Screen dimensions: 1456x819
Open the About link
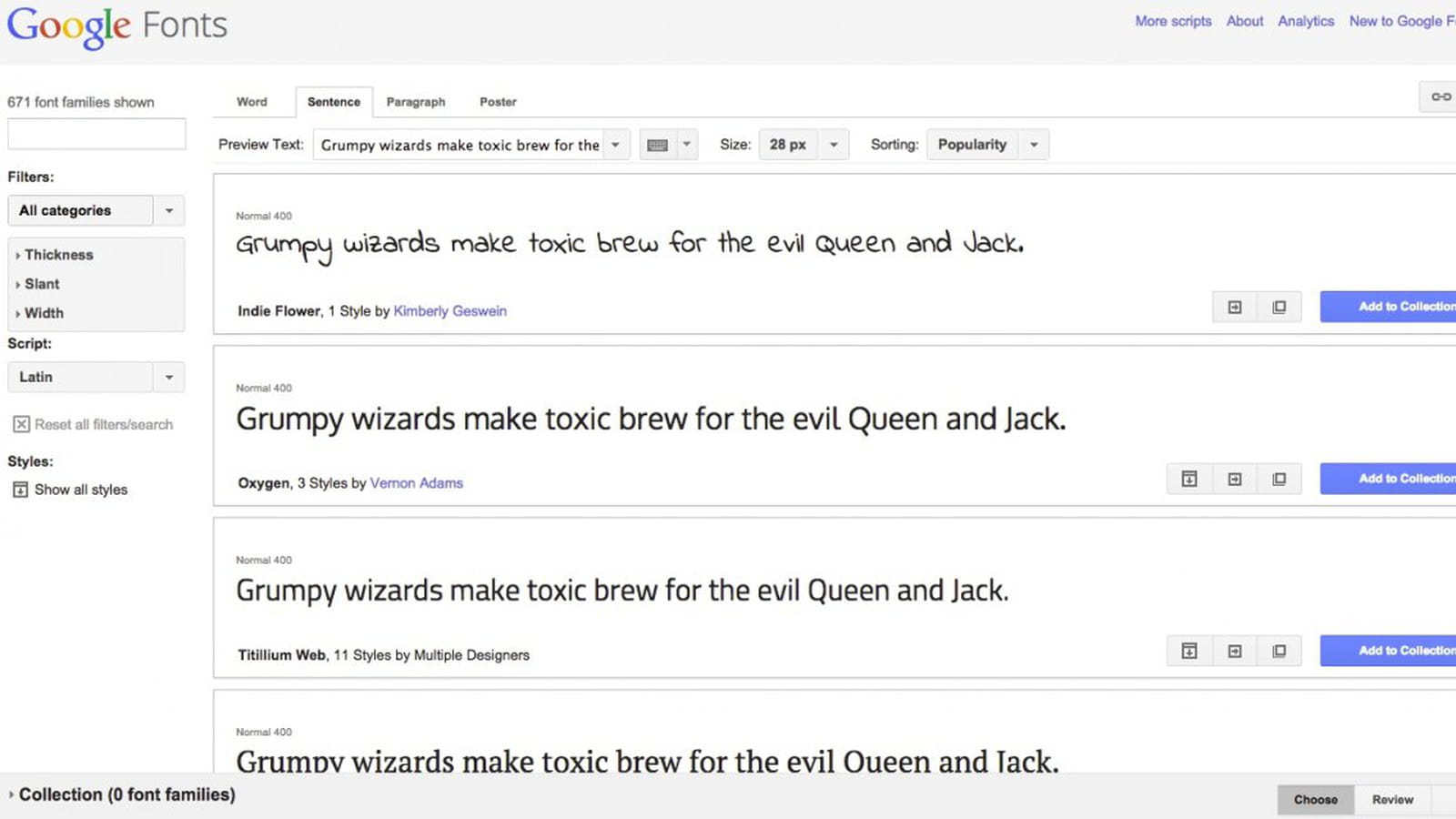click(1245, 21)
